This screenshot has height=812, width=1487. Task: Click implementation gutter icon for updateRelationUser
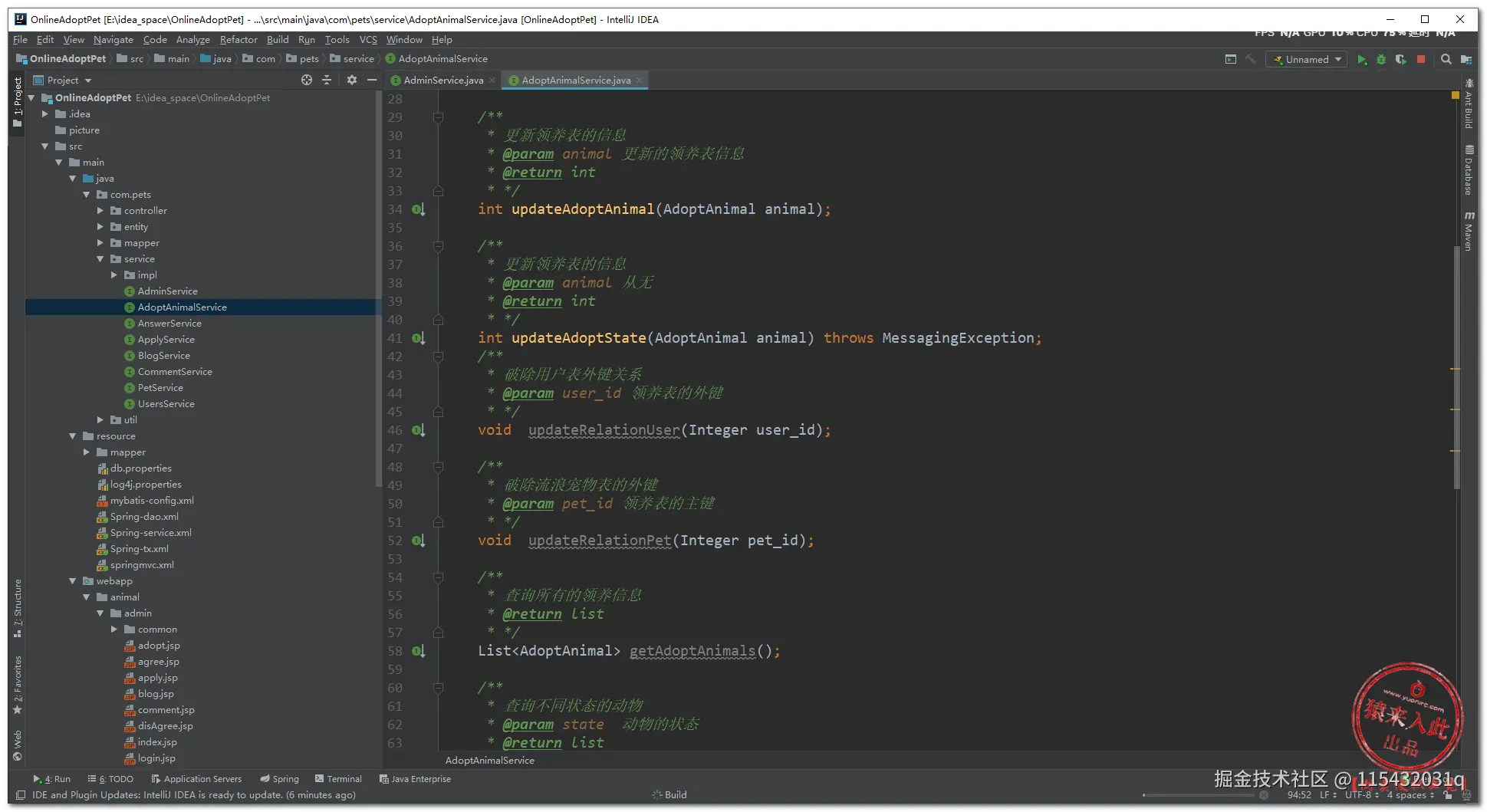click(x=418, y=430)
